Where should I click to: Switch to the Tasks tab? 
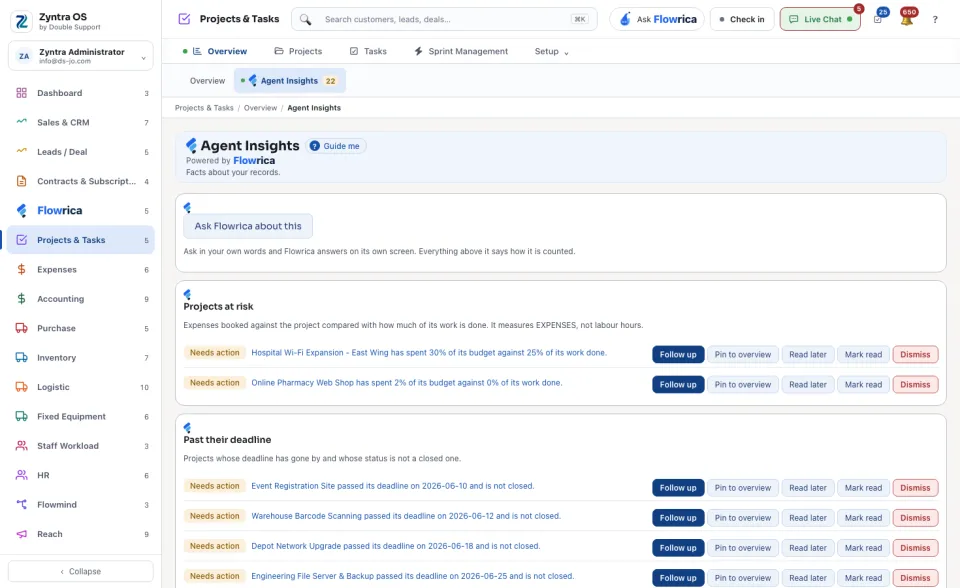click(x=368, y=51)
